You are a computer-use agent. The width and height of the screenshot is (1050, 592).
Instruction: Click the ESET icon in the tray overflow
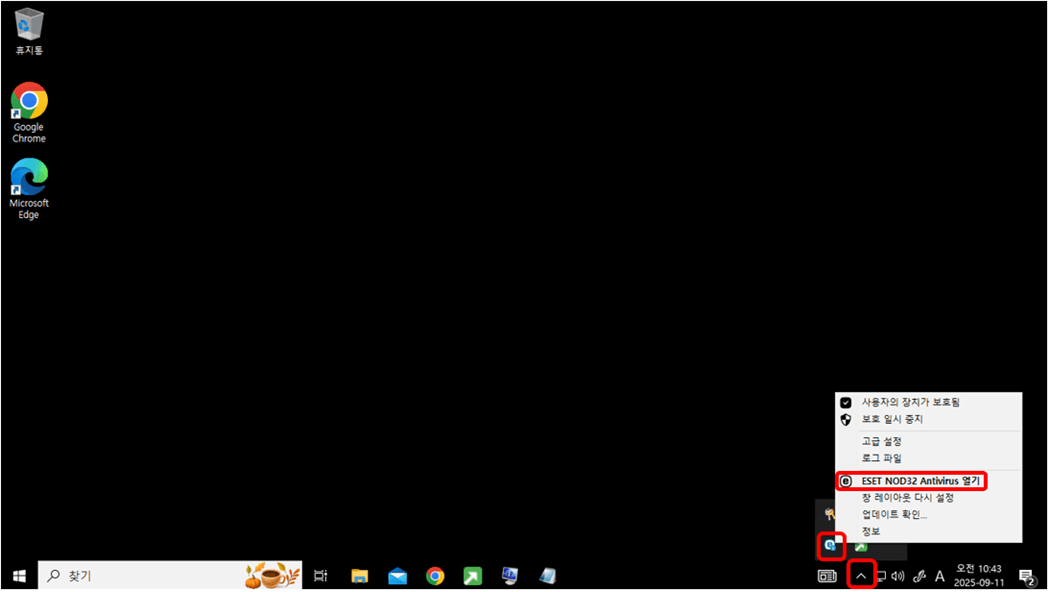[830, 545]
